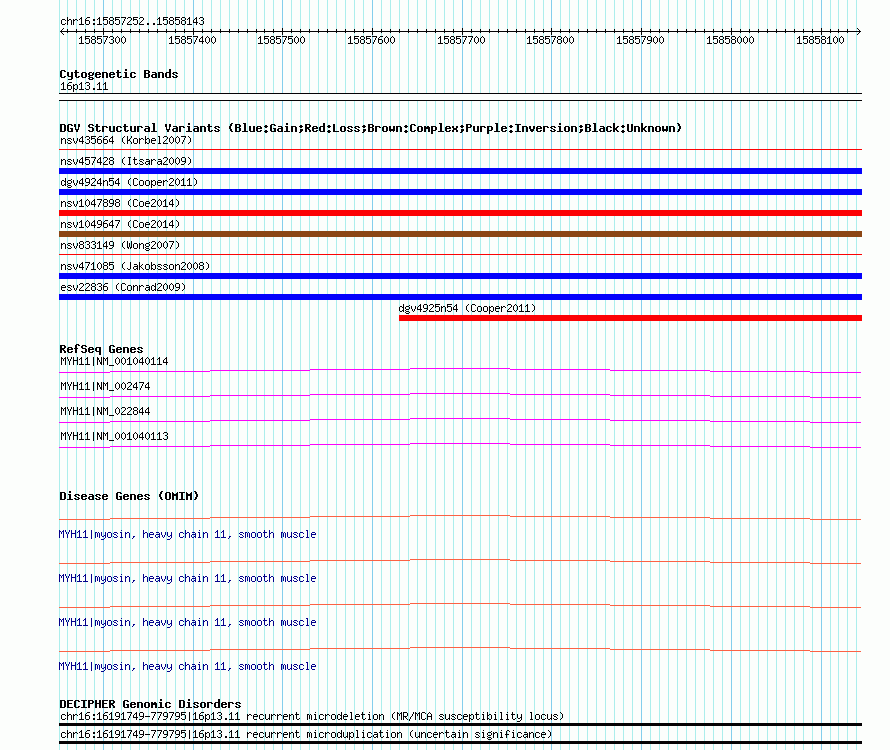Click ruler position 15857300
Viewport: 890px width, 750px height.
click(102, 40)
